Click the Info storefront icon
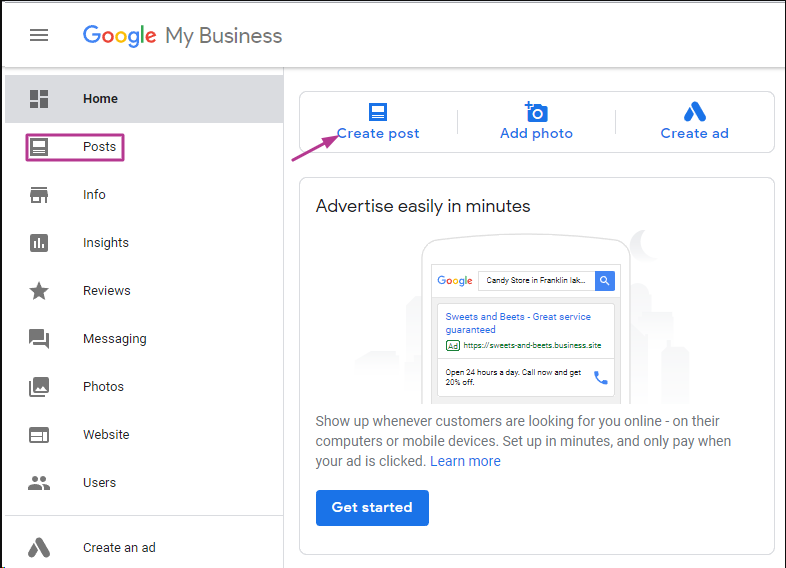Viewport: 786px width, 568px height. [x=39, y=195]
